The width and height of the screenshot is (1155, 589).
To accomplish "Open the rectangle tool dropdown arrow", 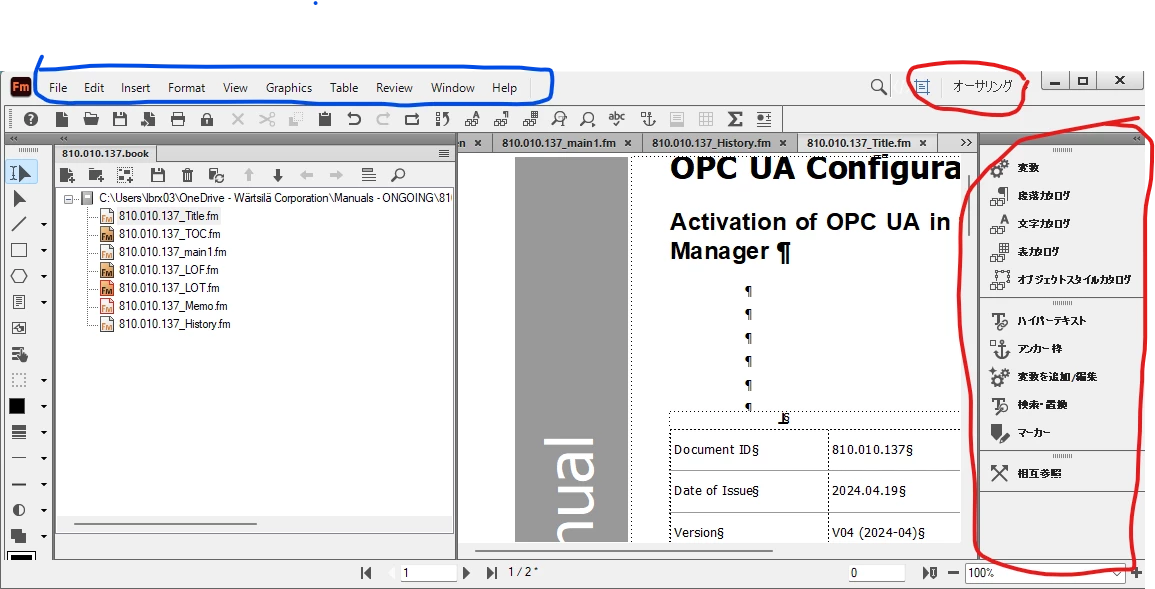I will click(x=43, y=250).
